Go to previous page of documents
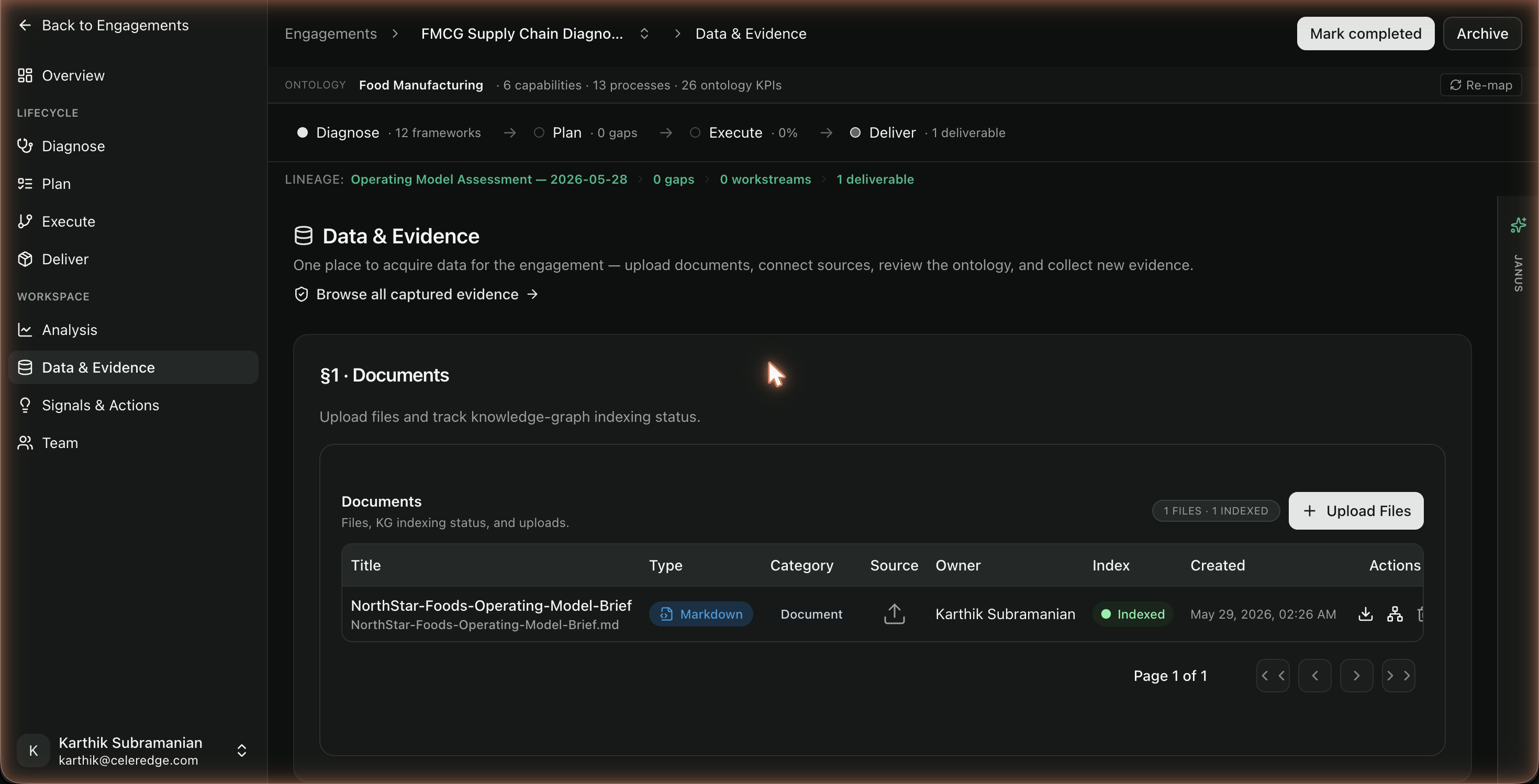1539x784 pixels. [1314, 675]
